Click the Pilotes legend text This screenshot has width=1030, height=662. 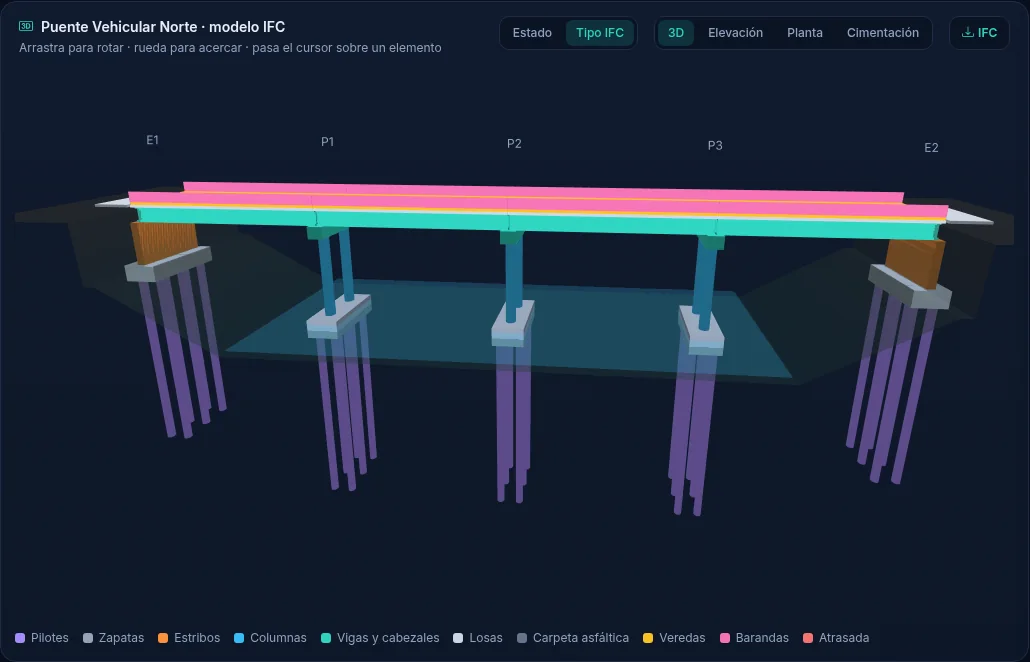50,638
